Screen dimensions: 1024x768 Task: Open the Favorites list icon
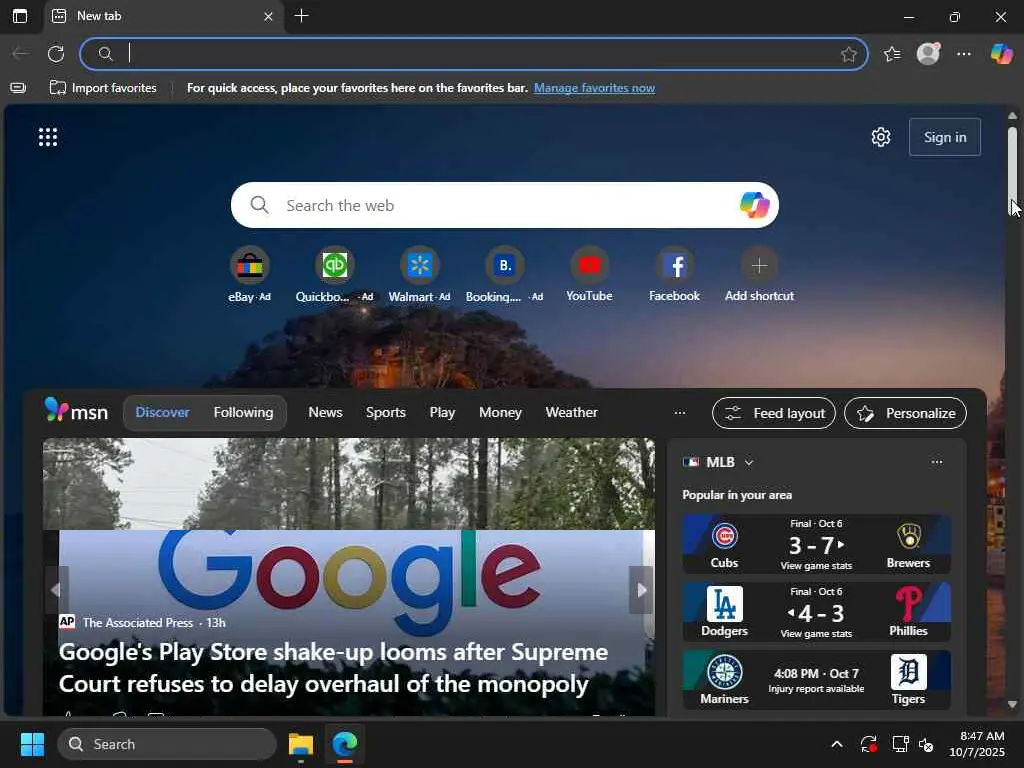(892, 54)
